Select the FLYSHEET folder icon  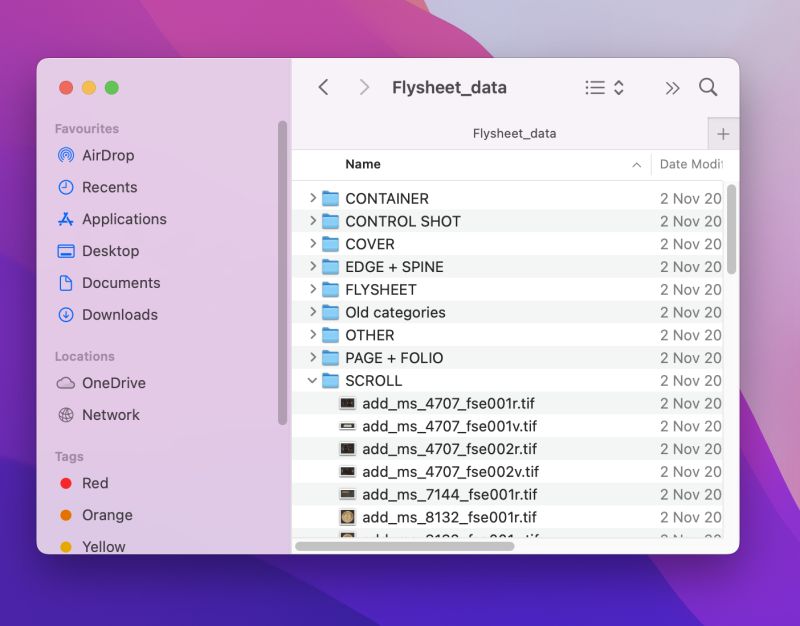coord(331,290)
